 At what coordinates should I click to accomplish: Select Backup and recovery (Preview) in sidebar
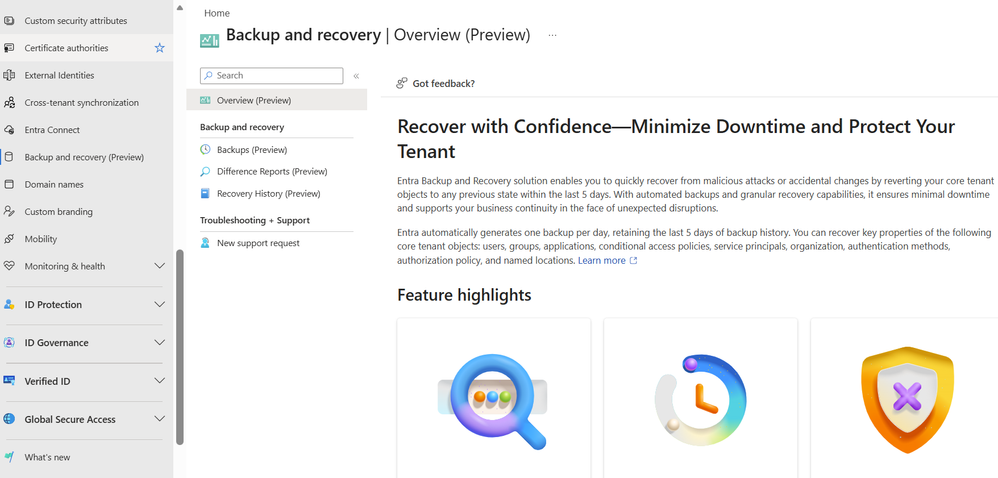[84, 157]
